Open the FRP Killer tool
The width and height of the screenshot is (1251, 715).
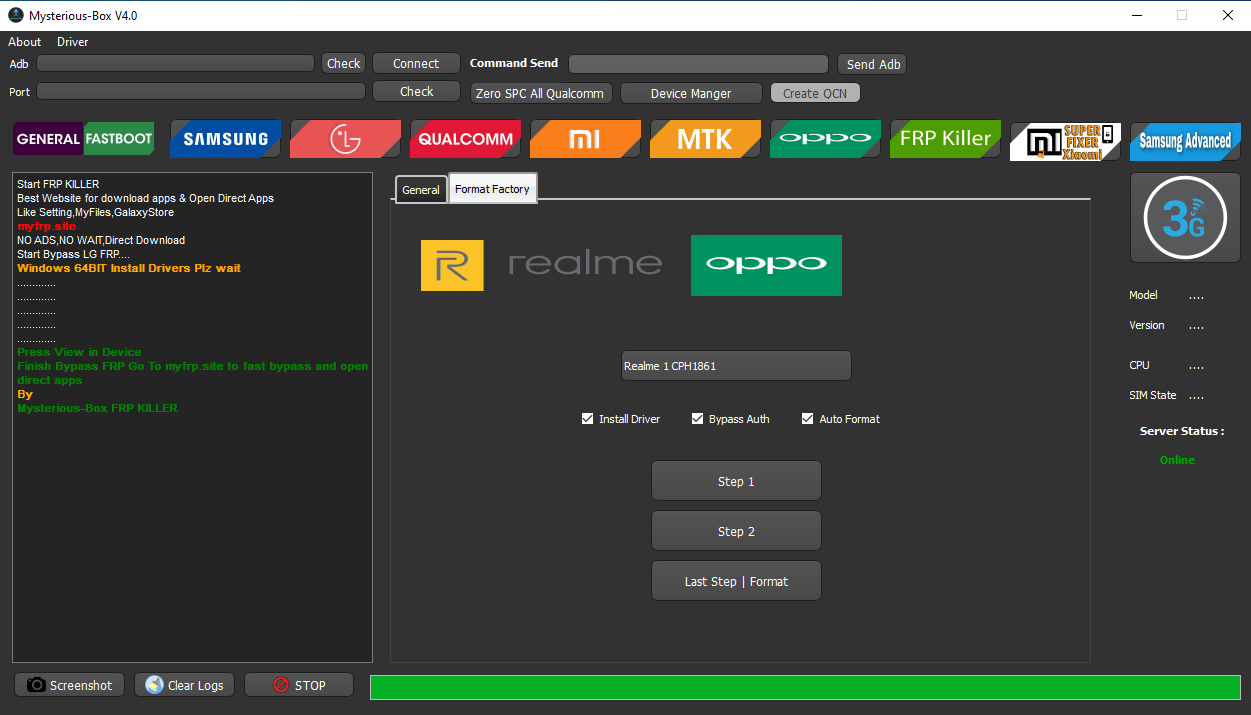pos(944,139)
